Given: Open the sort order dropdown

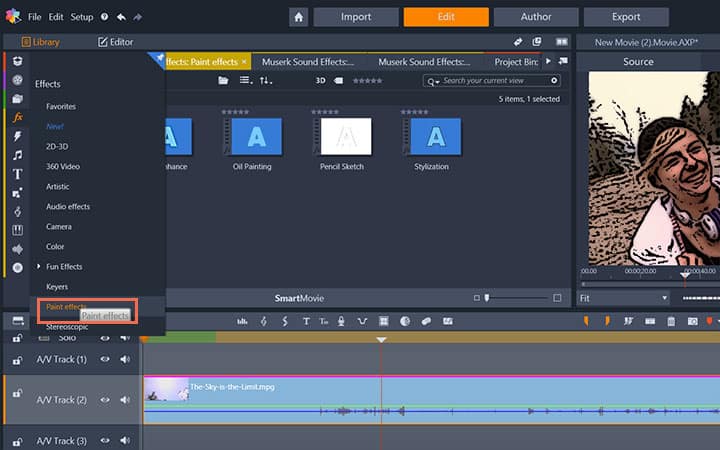Looking at the screenshot, I should (x=266, y=81).
